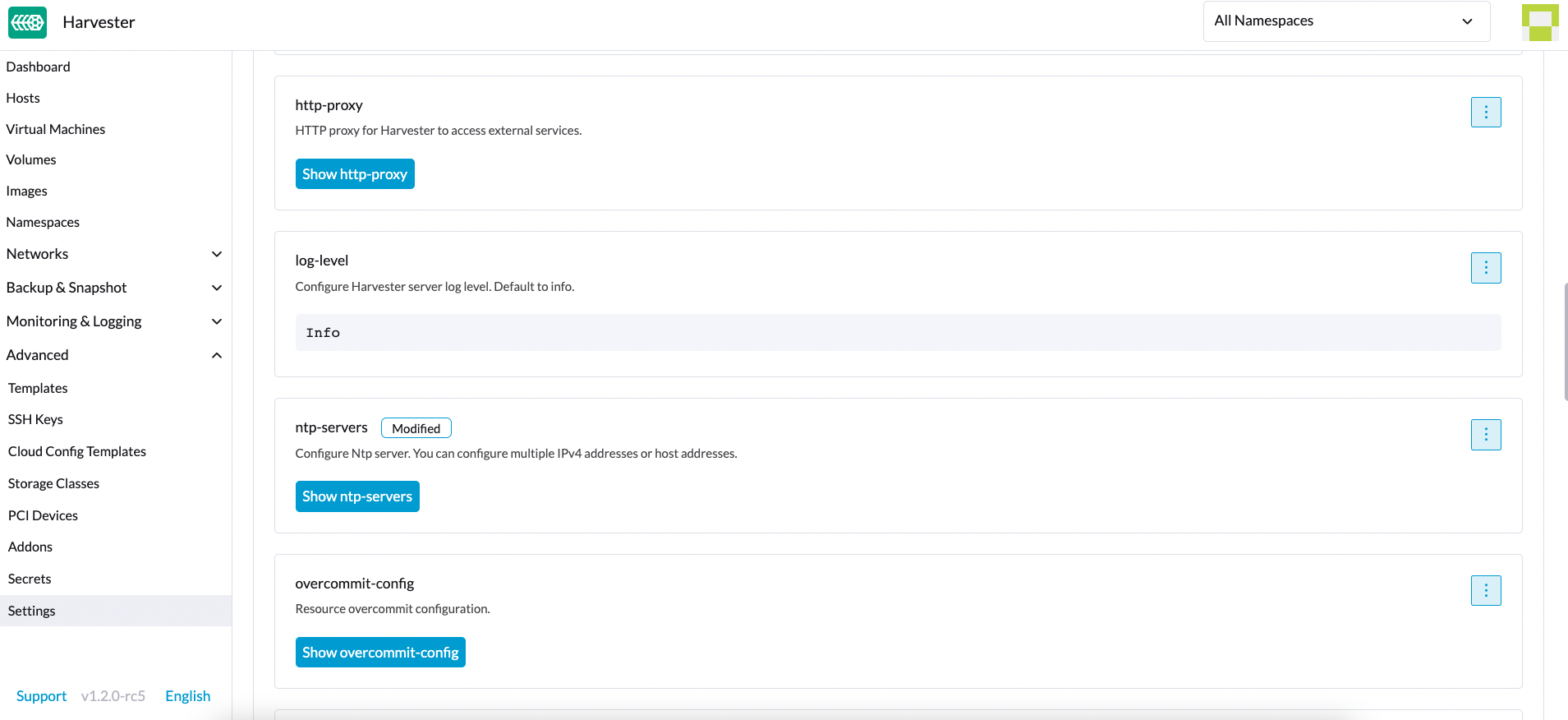This screenshot has width=1568, height=720.
Task: Click Show overcommit-config button
Action: (x=380, y=653)
